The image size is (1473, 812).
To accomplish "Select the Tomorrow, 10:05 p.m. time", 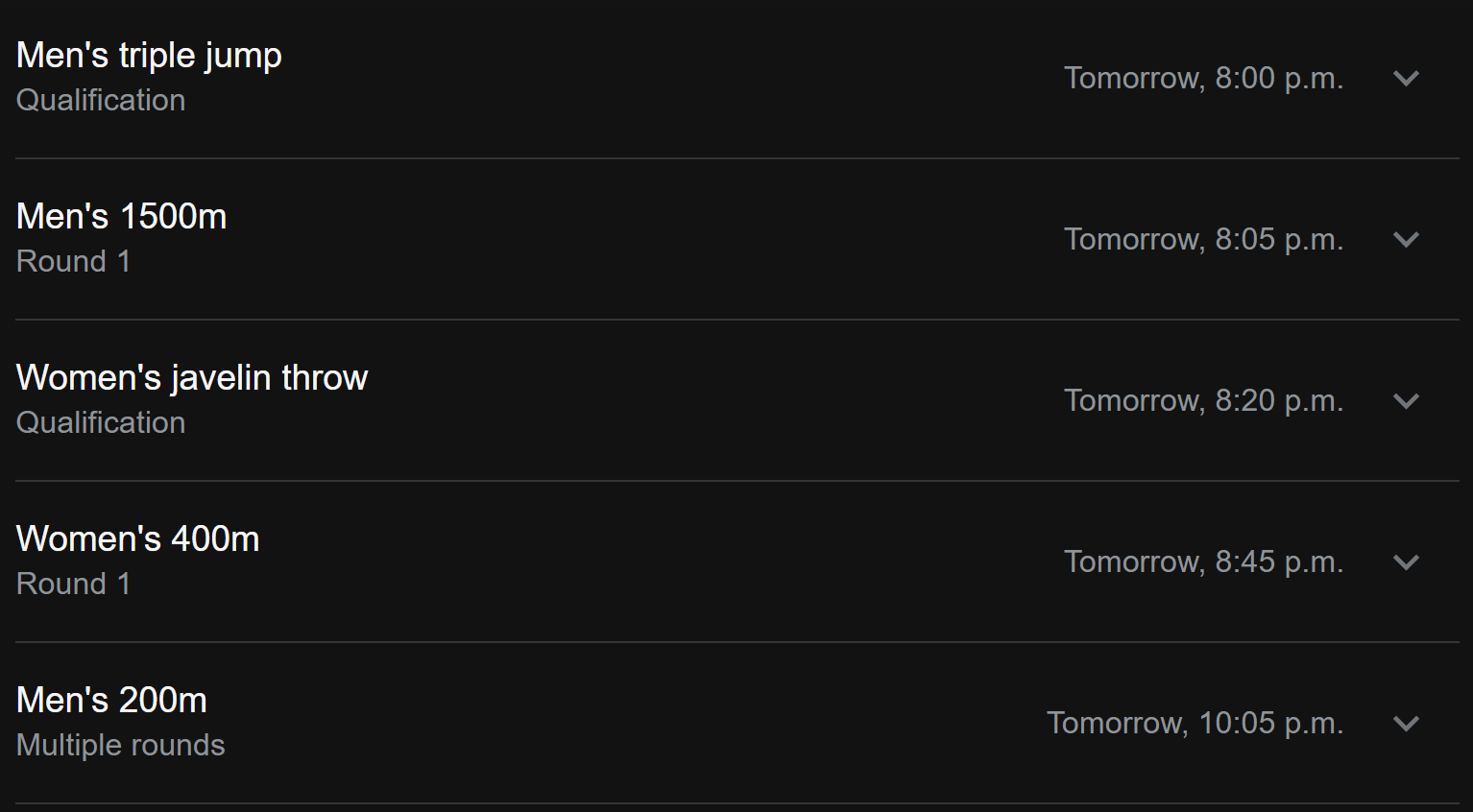I will (x=1195, y=723).
